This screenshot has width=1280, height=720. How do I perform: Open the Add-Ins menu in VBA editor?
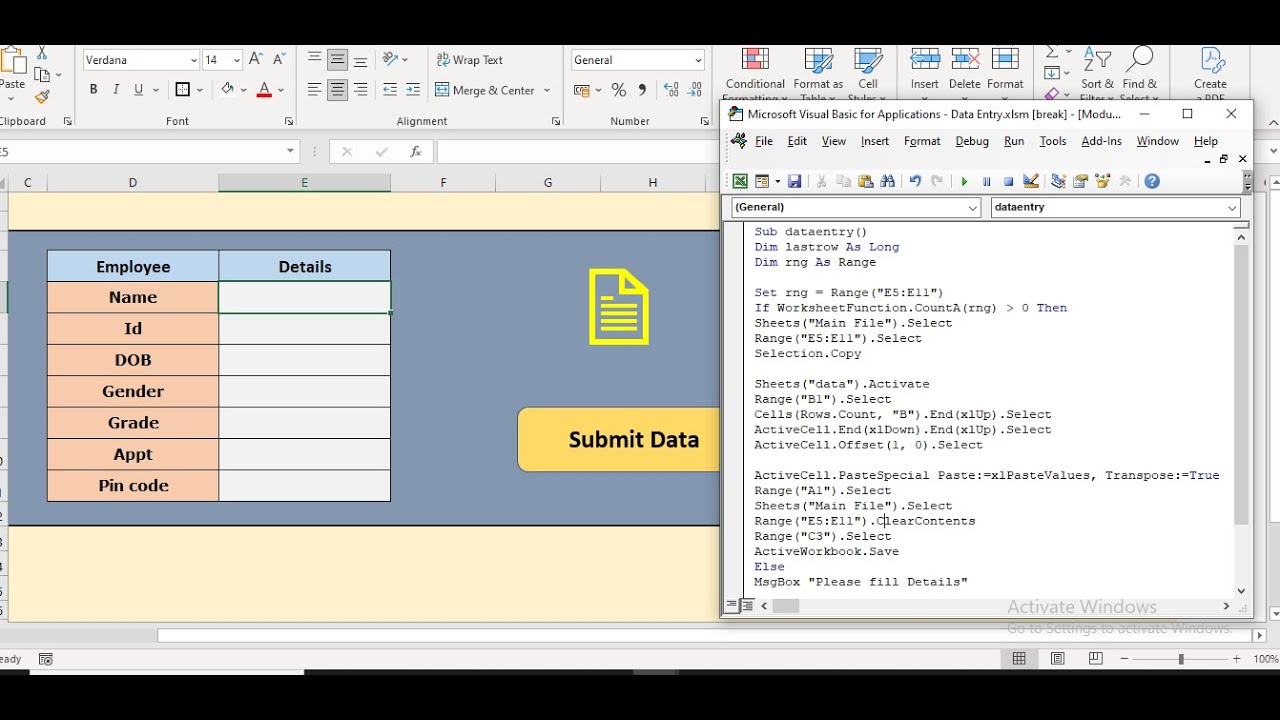click(1101, 141)
